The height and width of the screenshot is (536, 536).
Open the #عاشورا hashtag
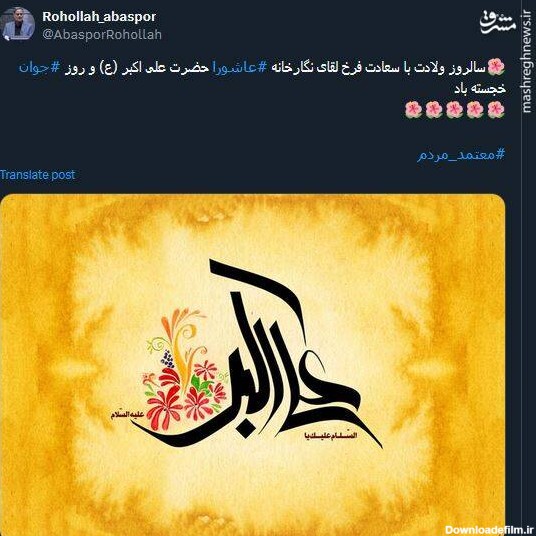tap(236, 67)
